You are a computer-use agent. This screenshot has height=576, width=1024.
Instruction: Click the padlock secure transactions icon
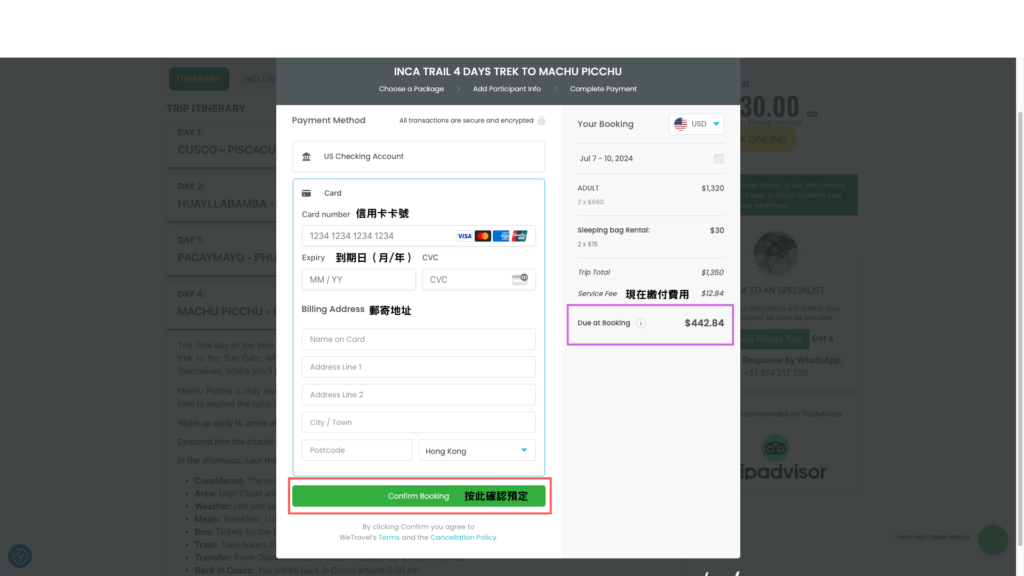pos(541,121)
